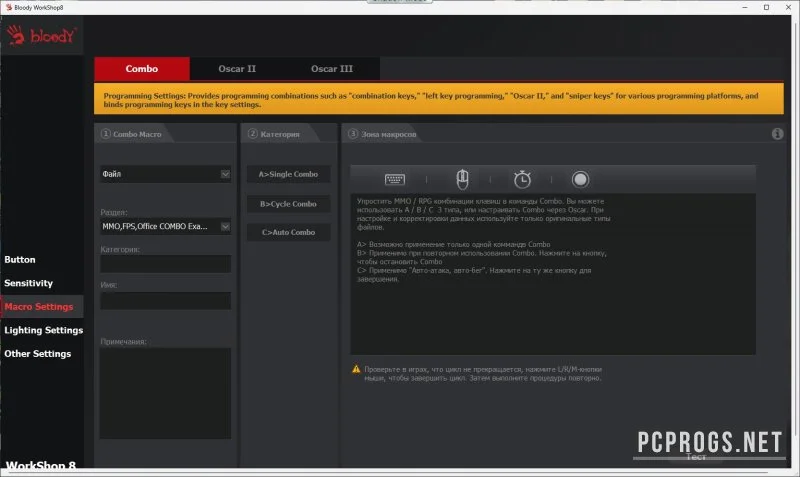Click the Категория input field
The width and height of the screenshot is (800, 477).
click(165, 264)
